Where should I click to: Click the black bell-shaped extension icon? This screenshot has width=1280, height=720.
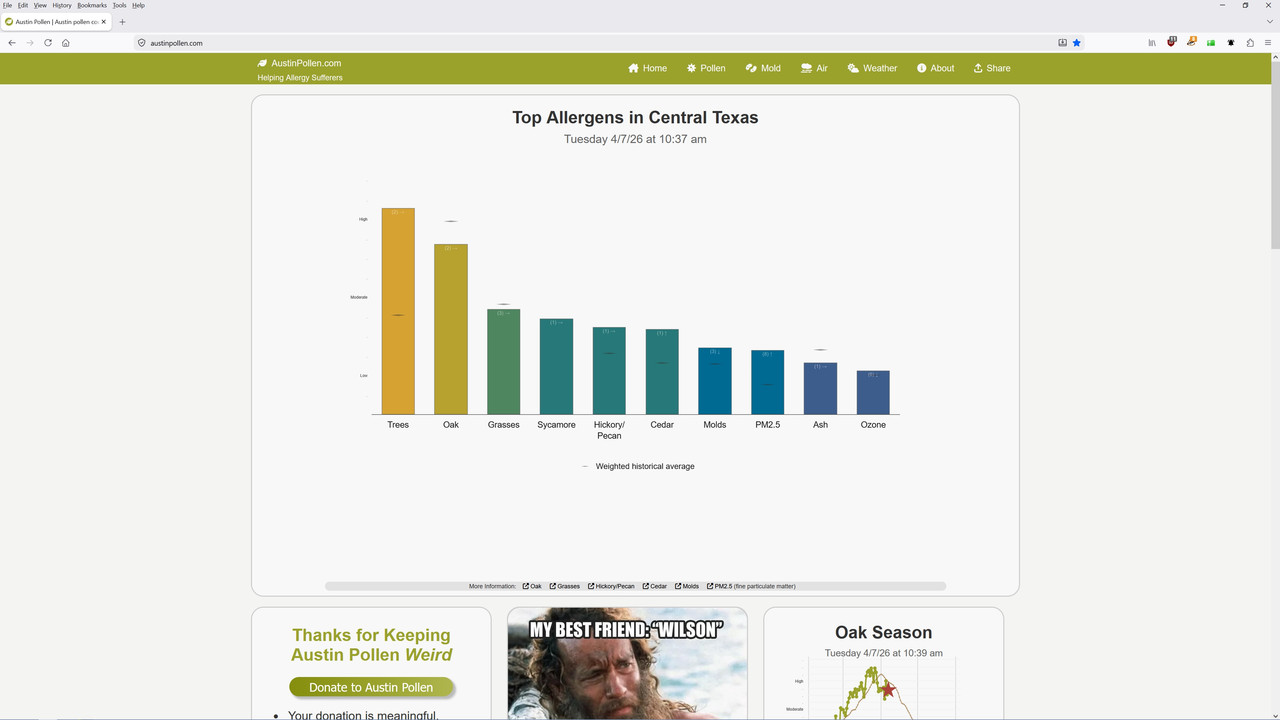point(1231,43)
